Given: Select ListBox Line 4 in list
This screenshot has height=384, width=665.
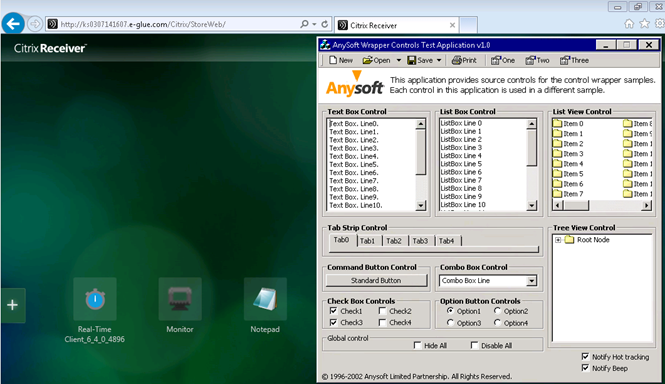Looking at the screenshot, I should tap(461, 156).
